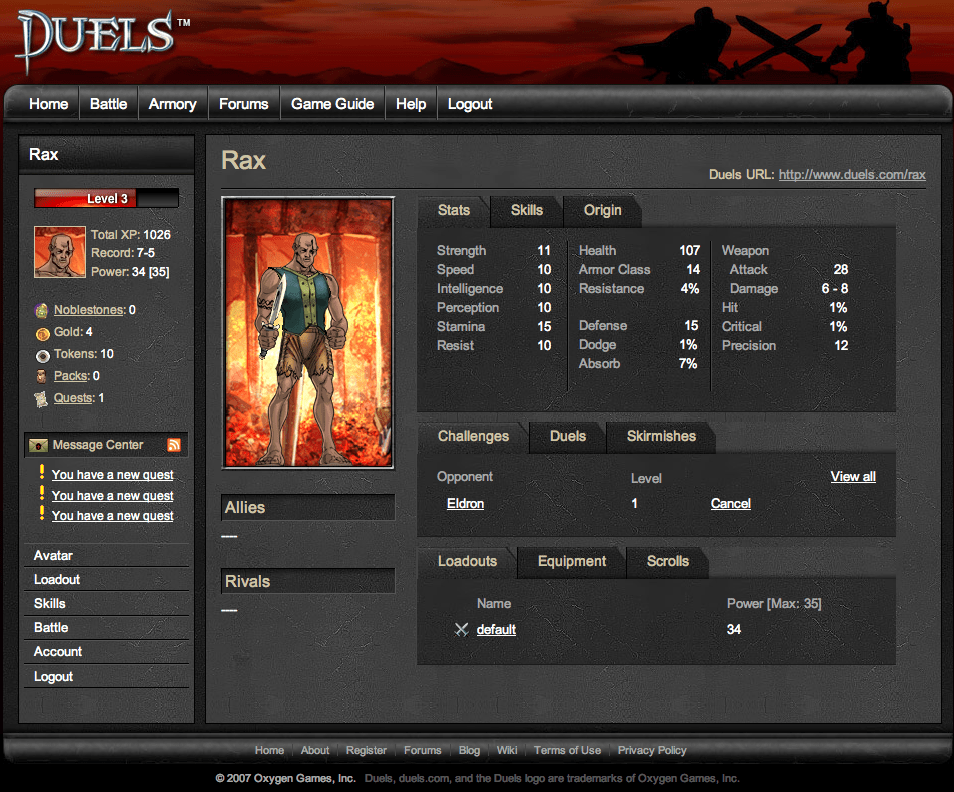Click the 'Record: 7-5' text
The height and width of the screenshot is (792, 954).
tap(123, 253)
